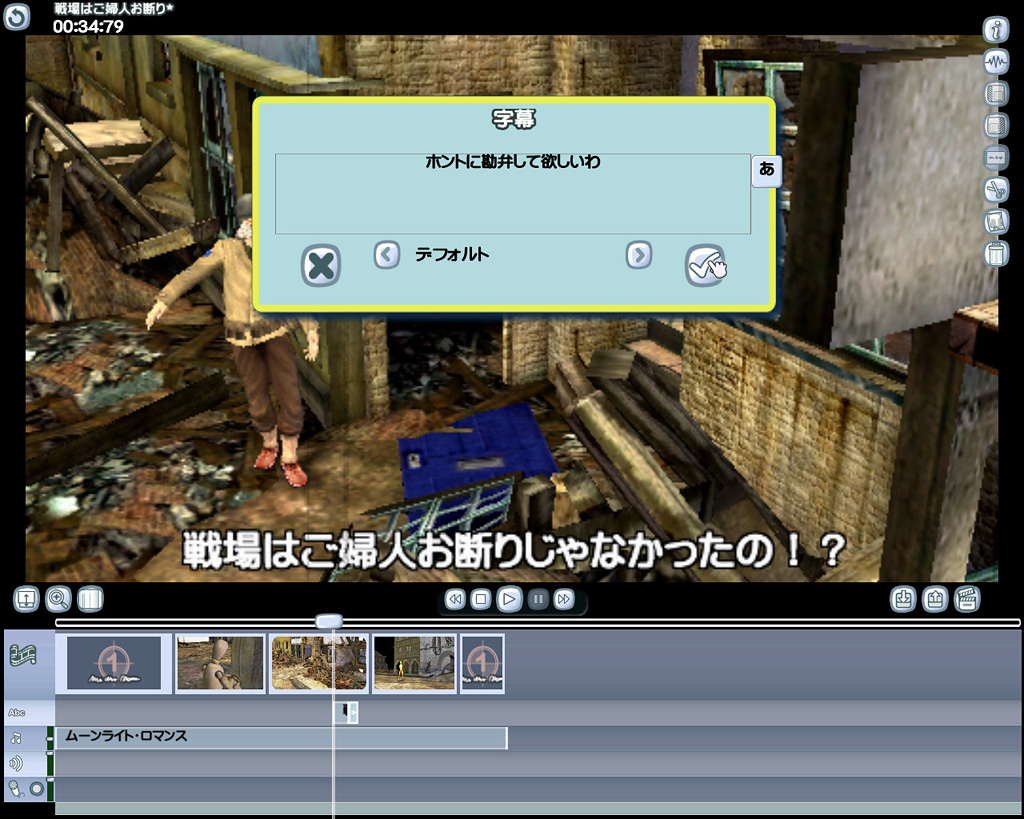Click the 字幕 dialog title
The width and height of the screenshot is (1024, 819).
tap(513, 119)
